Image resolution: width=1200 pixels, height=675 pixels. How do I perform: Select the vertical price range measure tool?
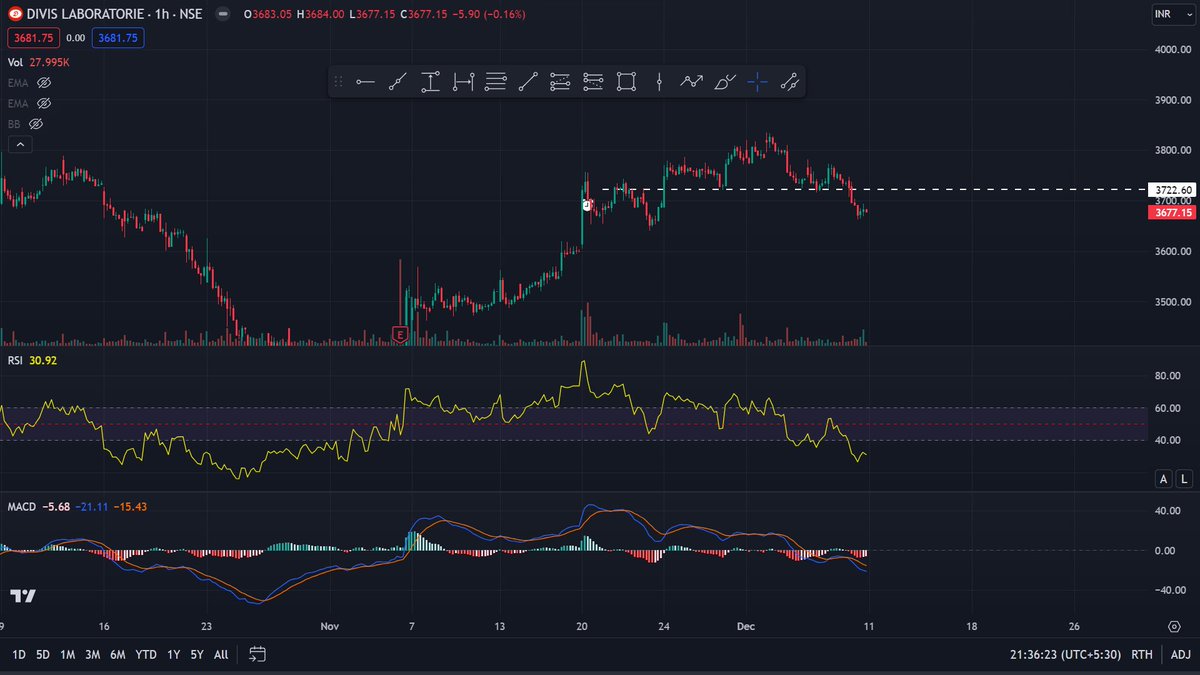tap(430, 82)
